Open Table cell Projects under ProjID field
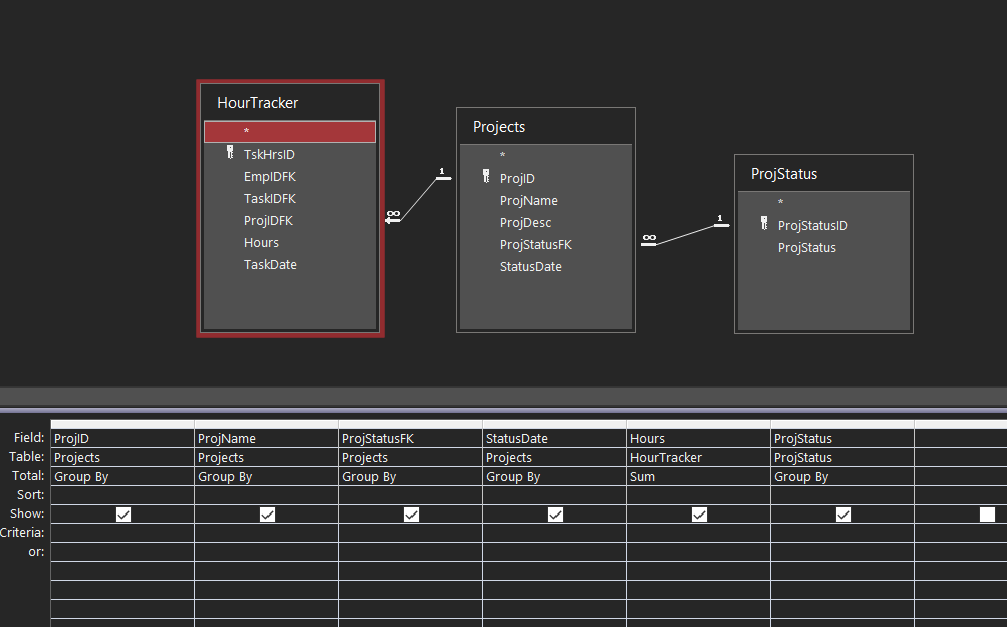 (x=123, y=457)
